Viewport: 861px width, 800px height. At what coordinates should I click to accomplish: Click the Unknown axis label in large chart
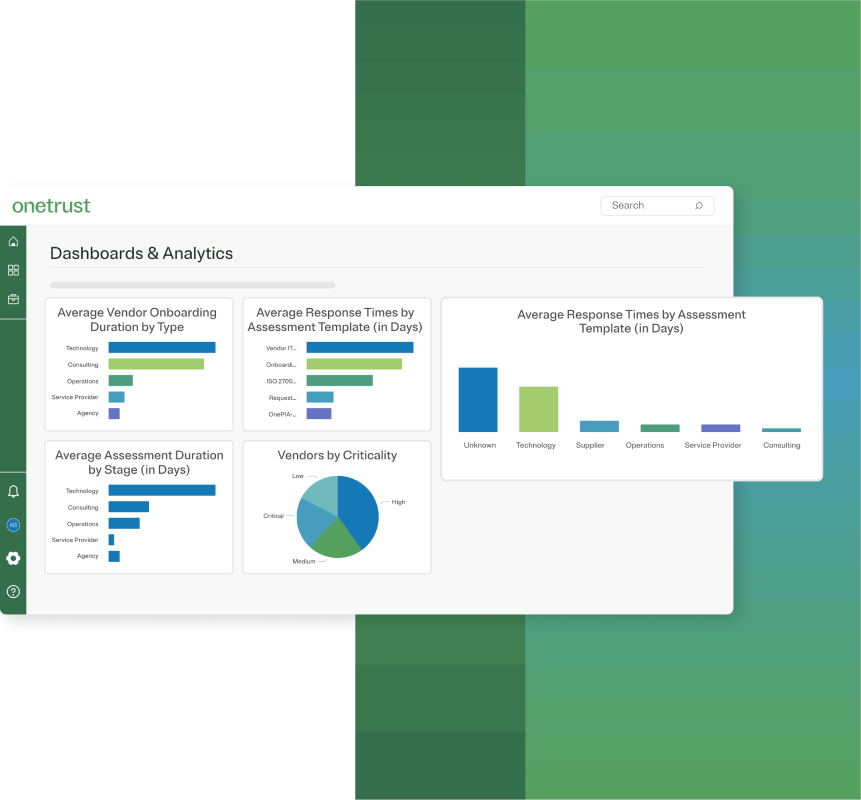480,445
